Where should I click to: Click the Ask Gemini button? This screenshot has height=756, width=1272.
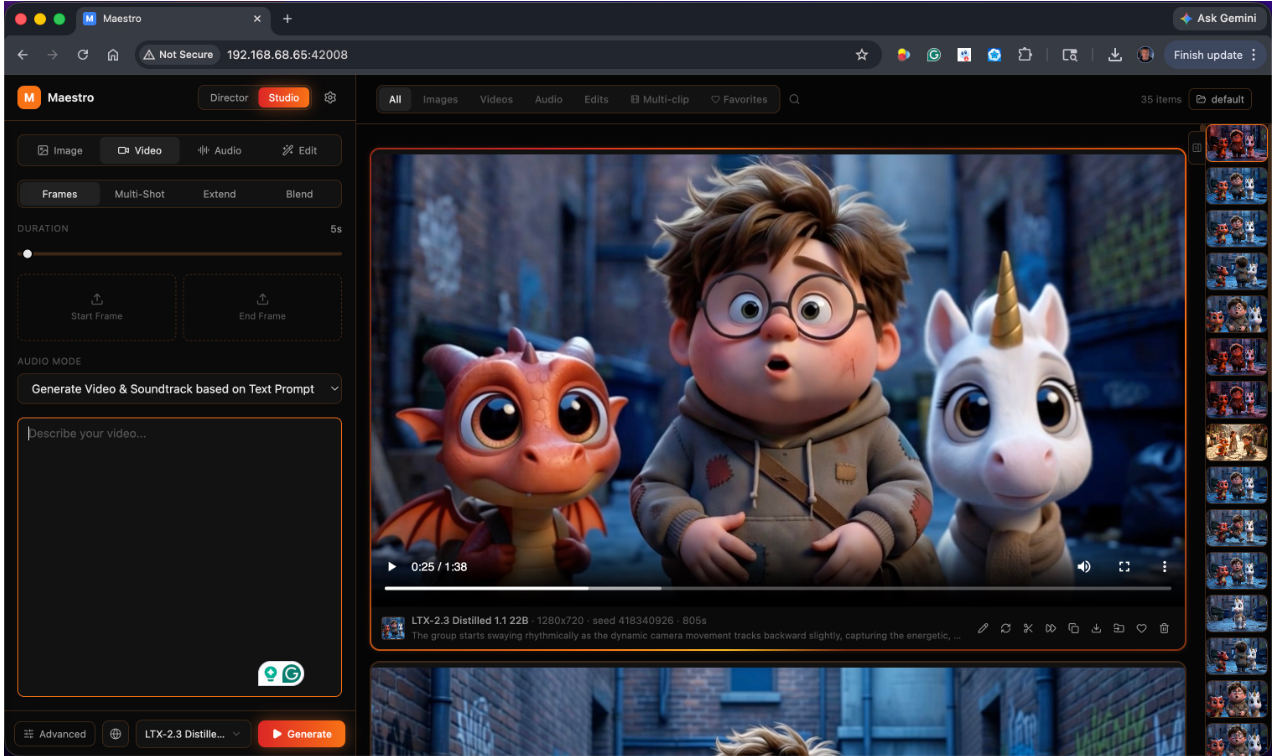click(x=1219, y=18)
